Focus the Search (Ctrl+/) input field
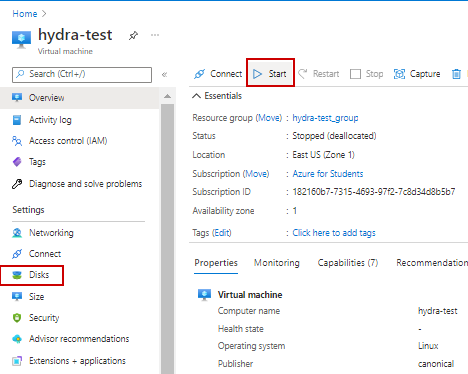Image resolution: width=468 pixels, height=374 pixels. [82, 74]
